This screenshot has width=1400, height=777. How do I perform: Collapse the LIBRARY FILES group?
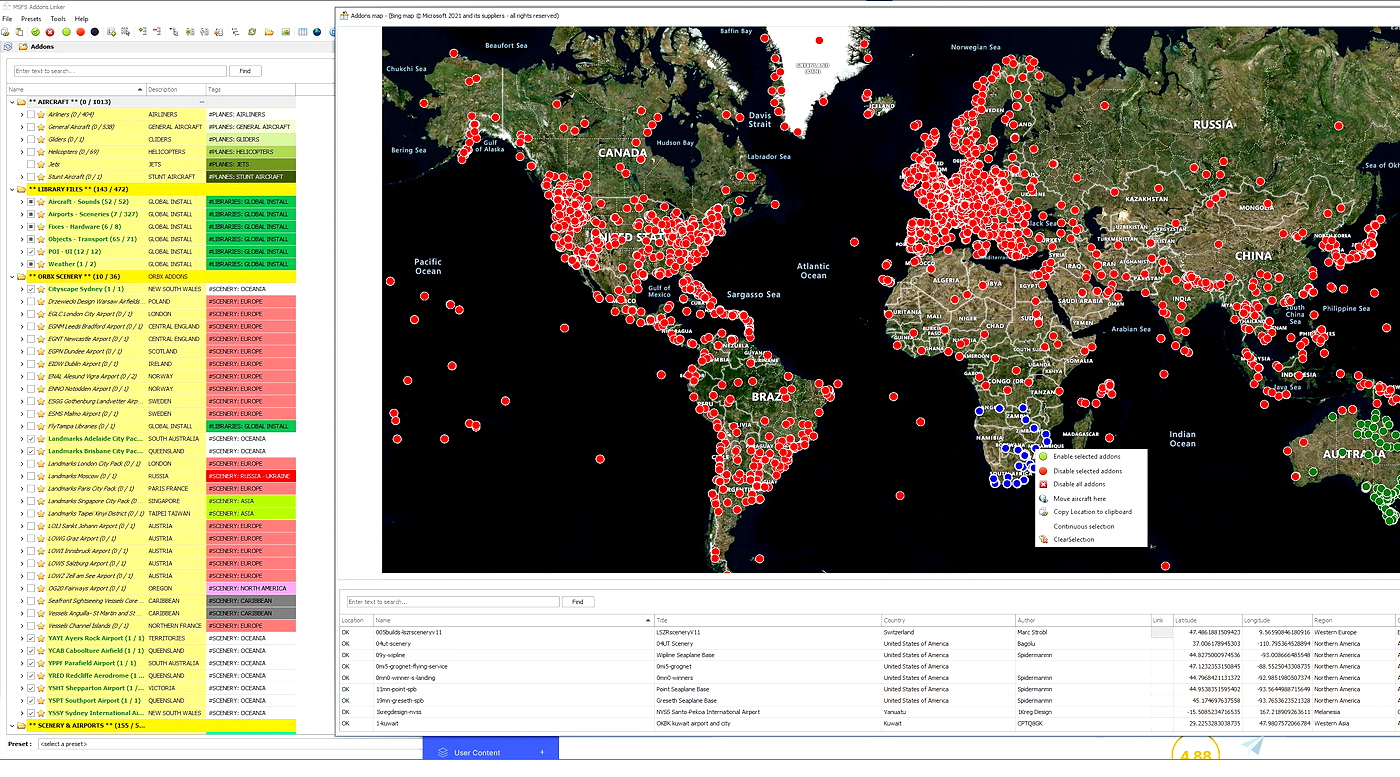pyautogui.click(x=12, y=189)
